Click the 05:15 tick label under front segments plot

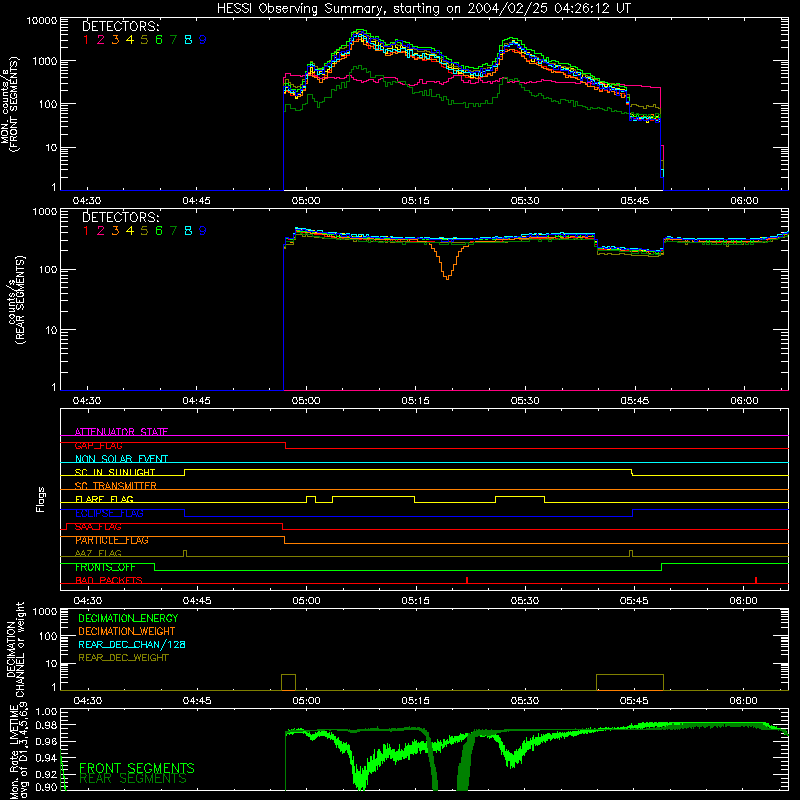tap(415, 201)
